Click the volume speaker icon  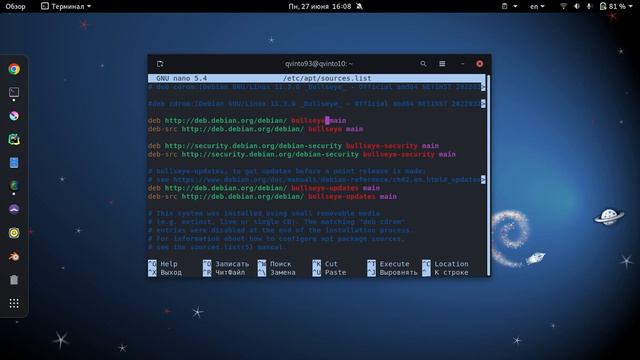[x=577, y=6]
